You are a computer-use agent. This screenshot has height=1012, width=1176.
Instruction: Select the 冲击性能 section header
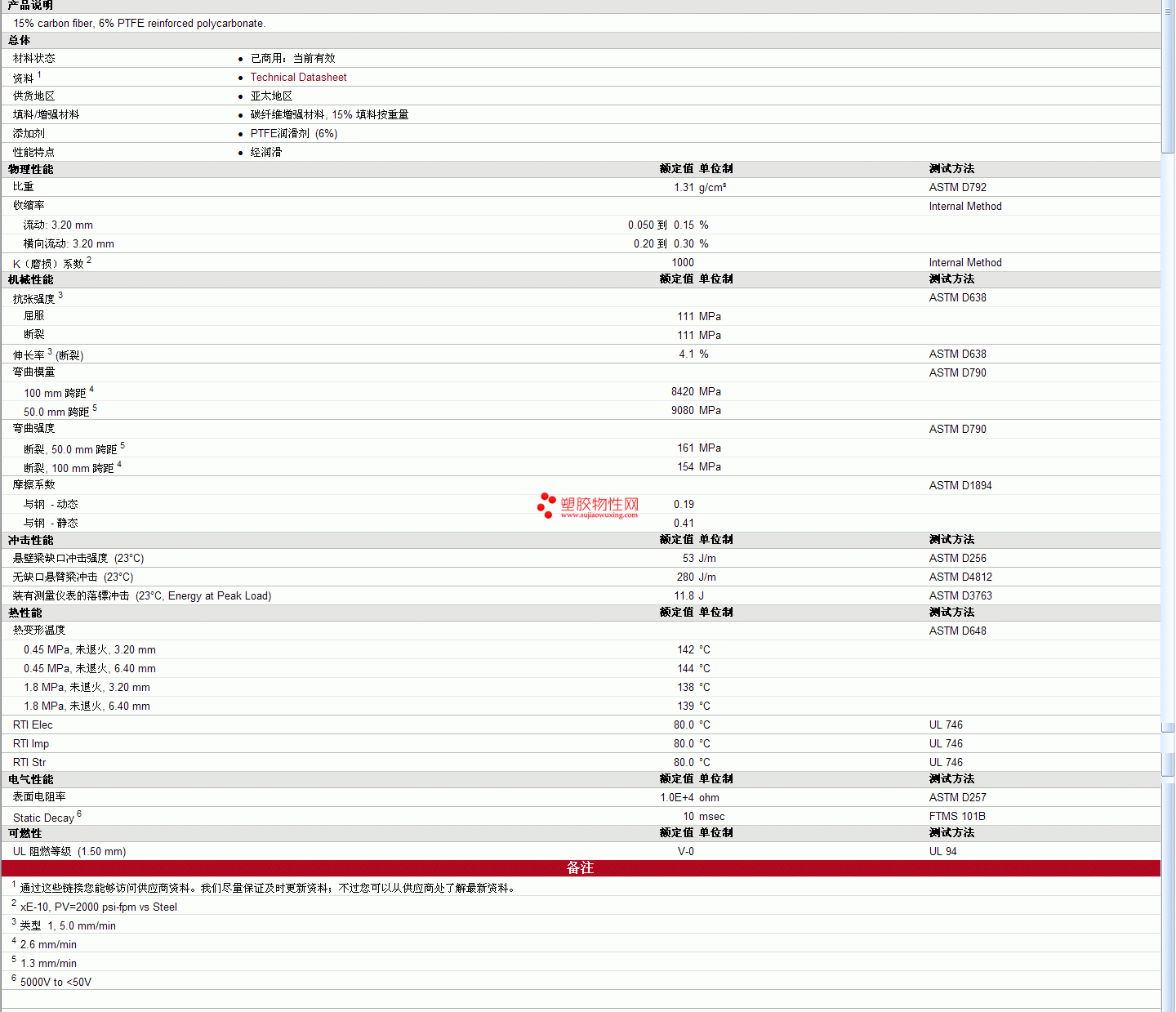31,541
